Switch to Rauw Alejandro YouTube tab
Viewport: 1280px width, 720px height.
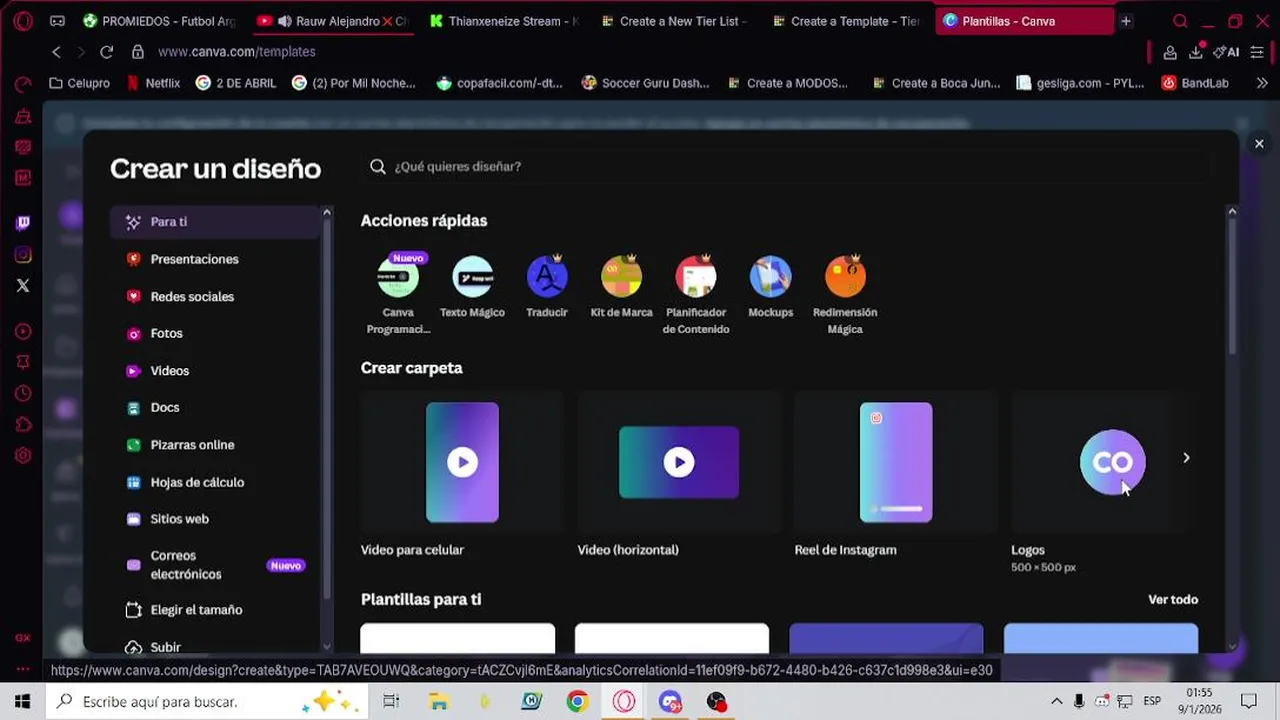coord(332,21)
